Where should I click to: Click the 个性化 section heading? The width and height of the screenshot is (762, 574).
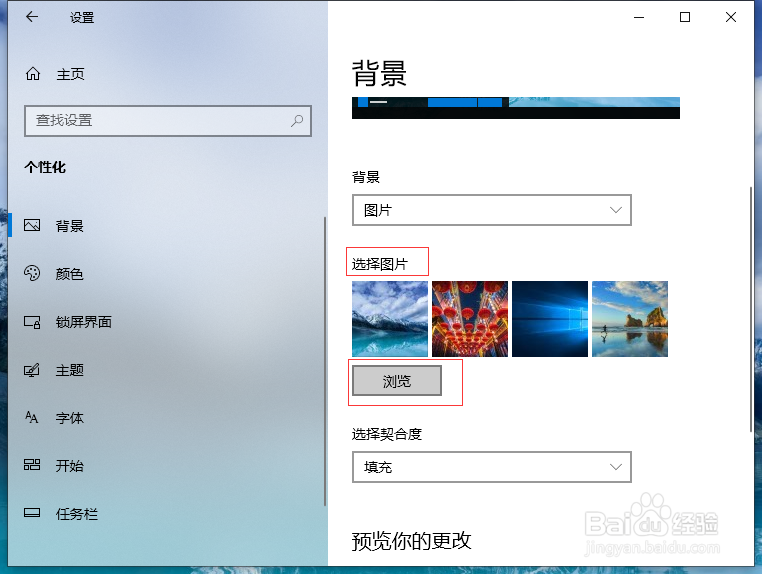[45, 167]
